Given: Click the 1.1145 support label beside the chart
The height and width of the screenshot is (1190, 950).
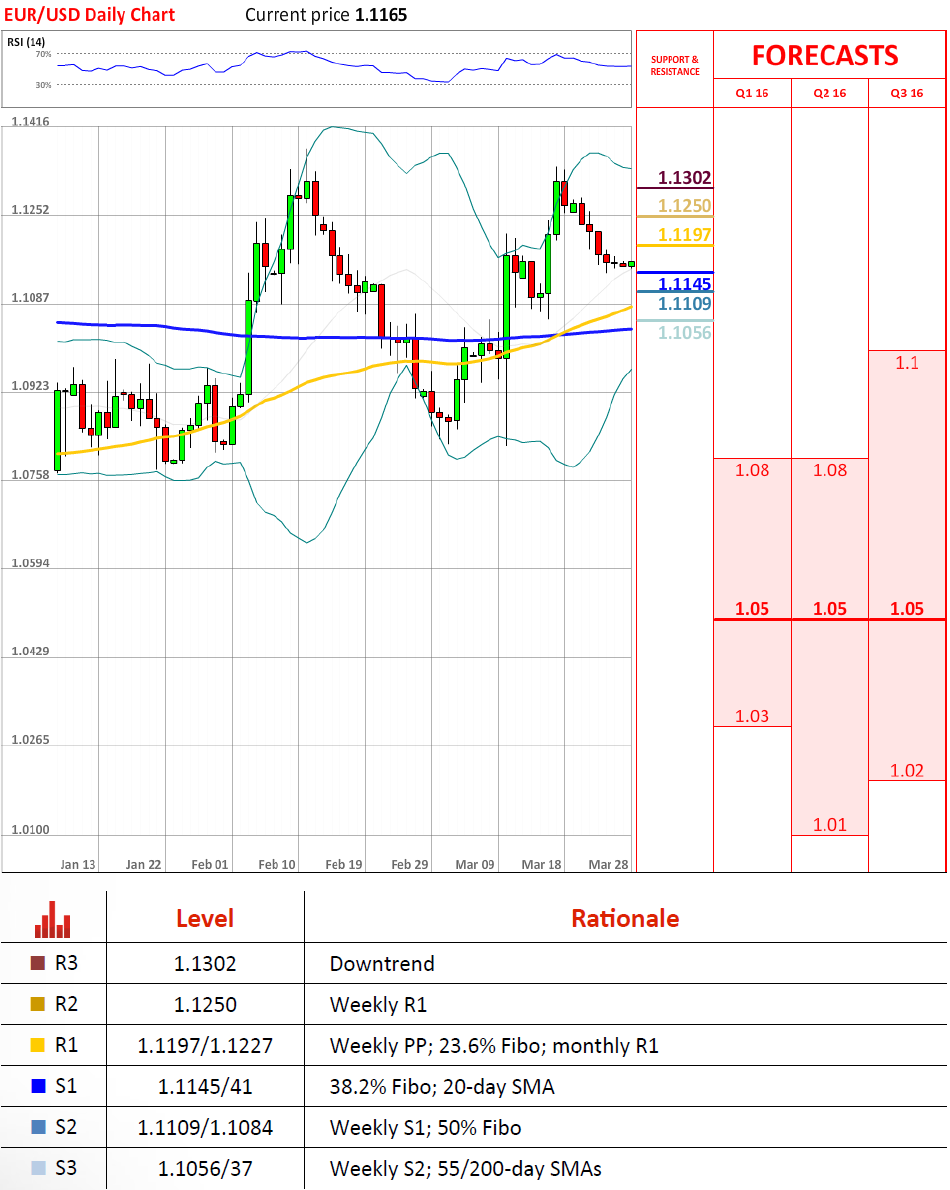Looking at the screenshot, I should tap(684, 284).
